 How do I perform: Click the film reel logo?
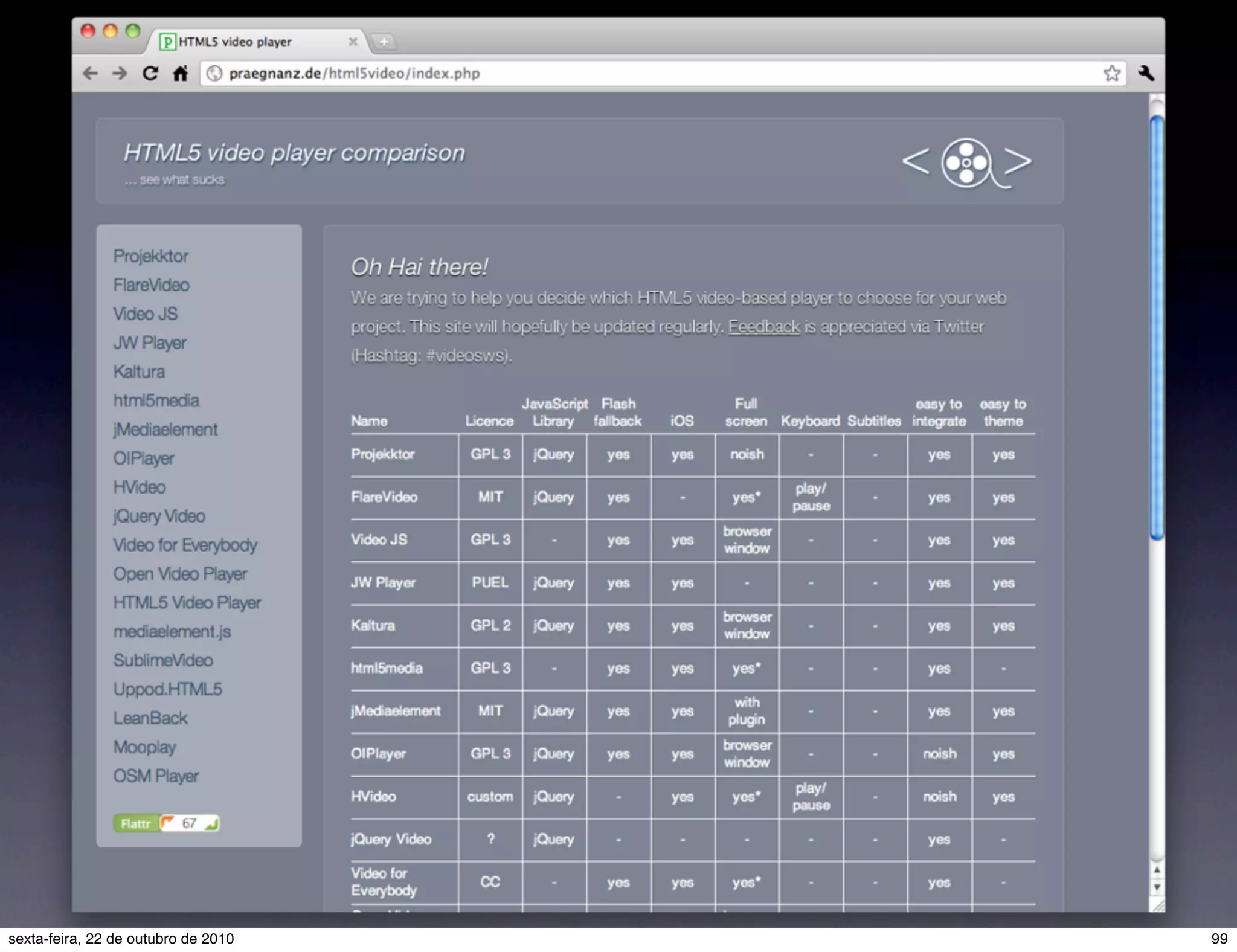pos(966,162)
